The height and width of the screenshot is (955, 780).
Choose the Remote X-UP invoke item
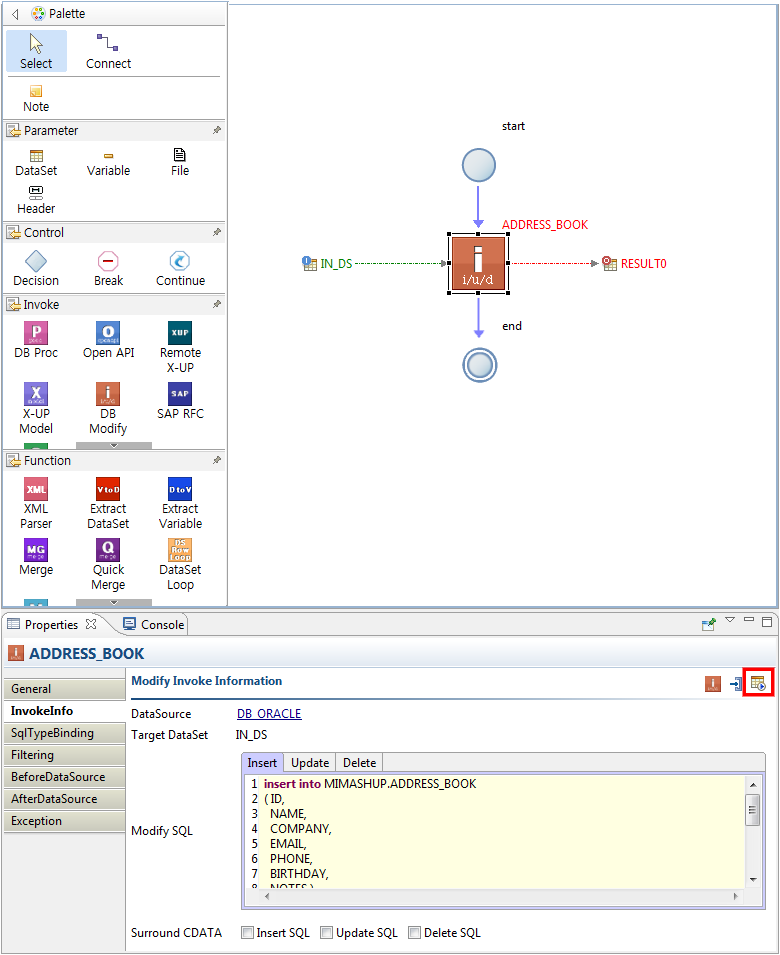(180, 348)
